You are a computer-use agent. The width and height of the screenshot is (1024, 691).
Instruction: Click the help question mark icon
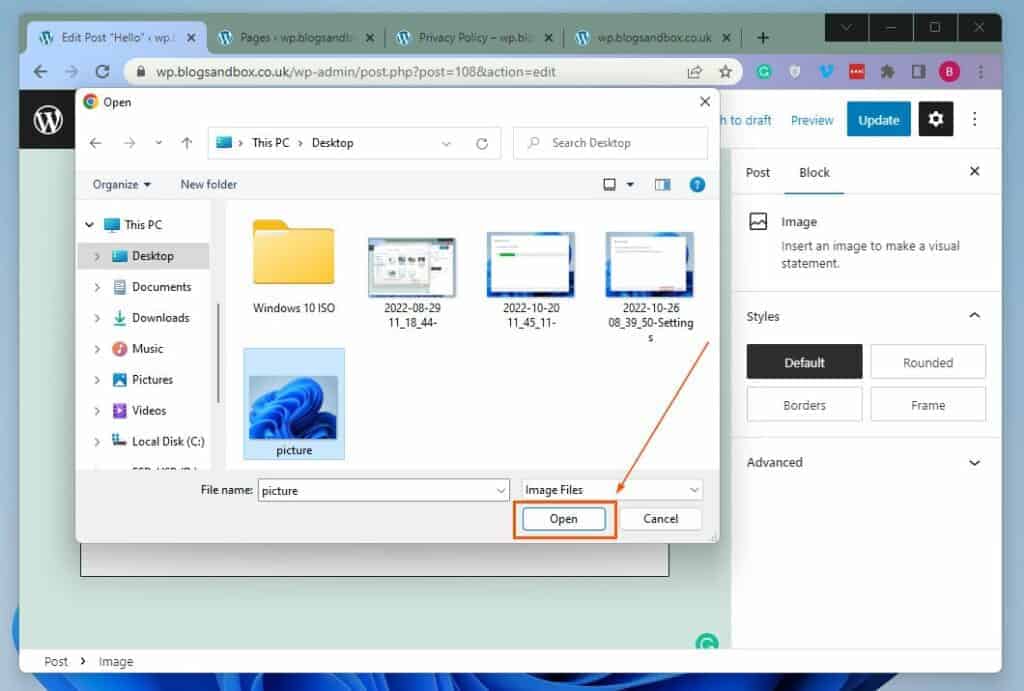pyautogui.click(x=697, y=185)
